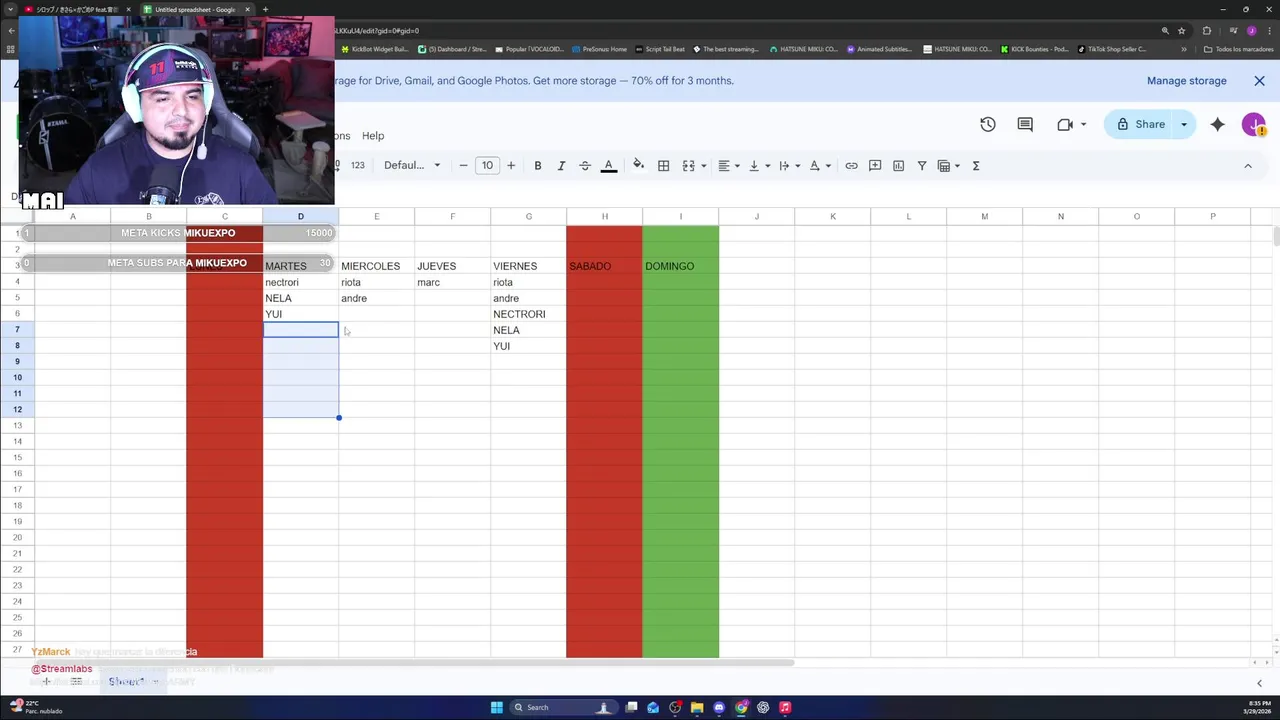Open a new browser tab
The width and height of the screenshot is (1280, 720).
[x=265, y=10]
